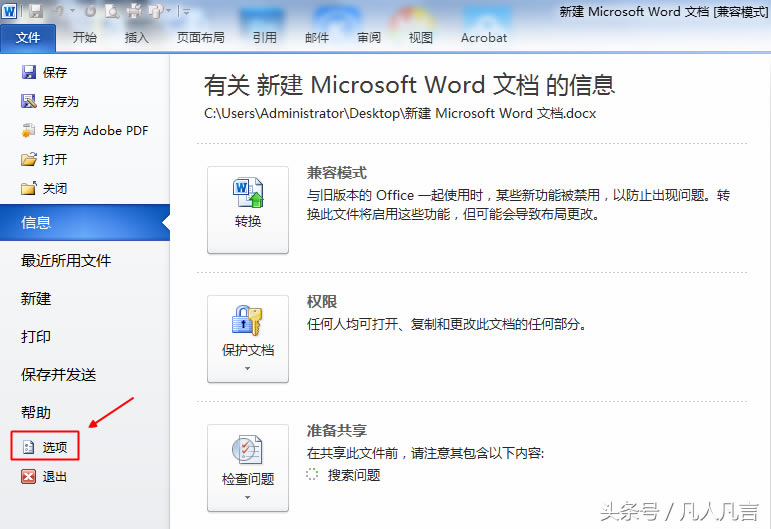Exit Word using 退出
The width and height of the screenshot is (771, 529).
pyautogui.click(x=54, y=476)
